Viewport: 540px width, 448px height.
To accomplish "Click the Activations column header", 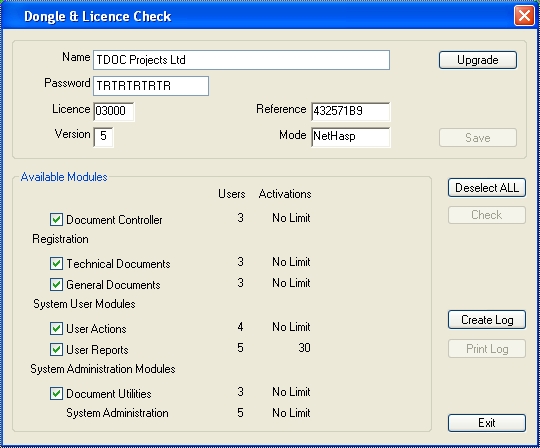I will (x=285, y=194).
